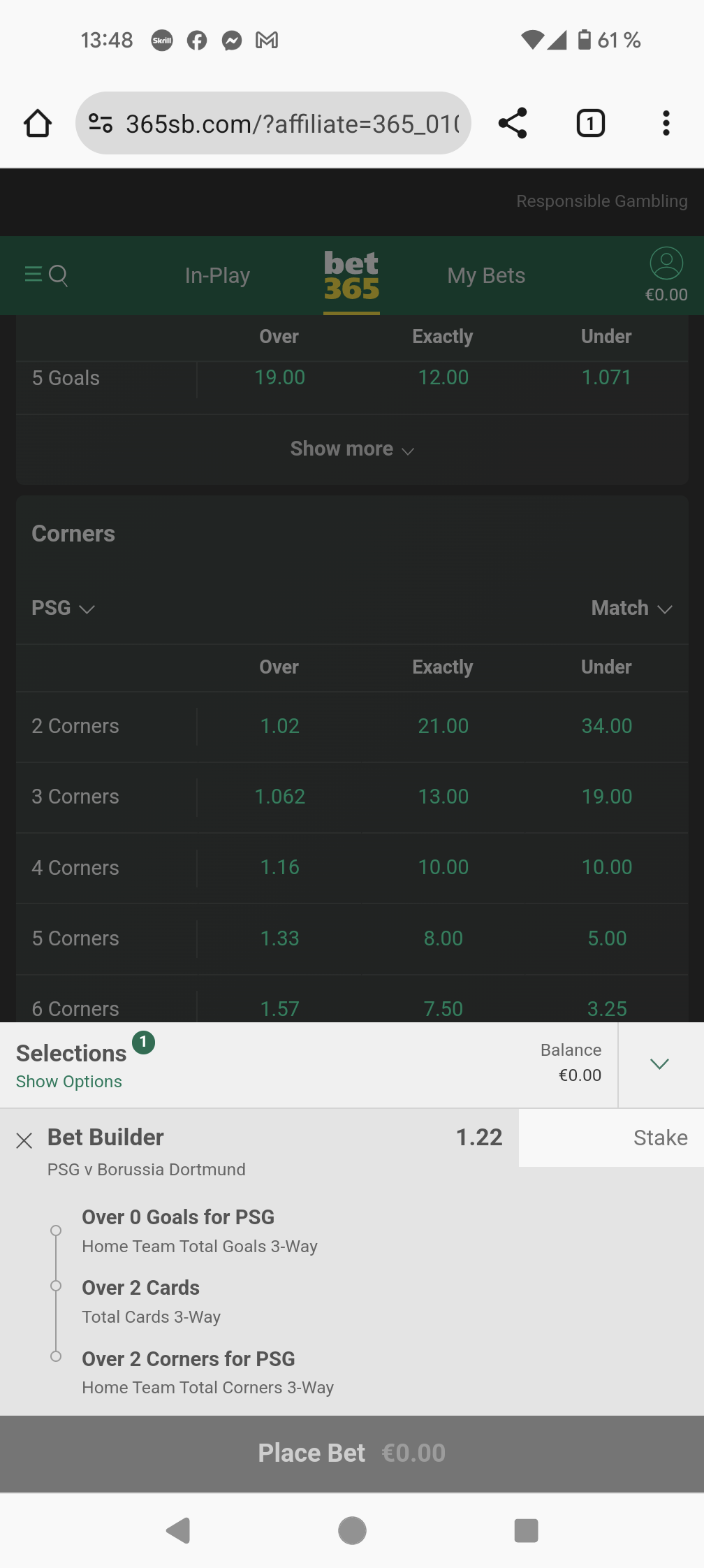Open the share icon in browser bar
This screenshot has width=704, height=1568.
[513, 124]
